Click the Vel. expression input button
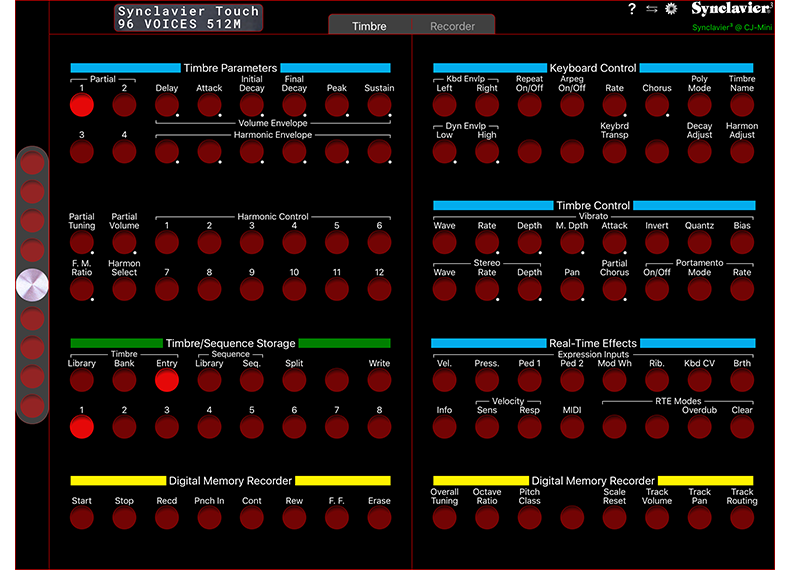790x570 pixels. pyautogui.click(x=444, y=381)
